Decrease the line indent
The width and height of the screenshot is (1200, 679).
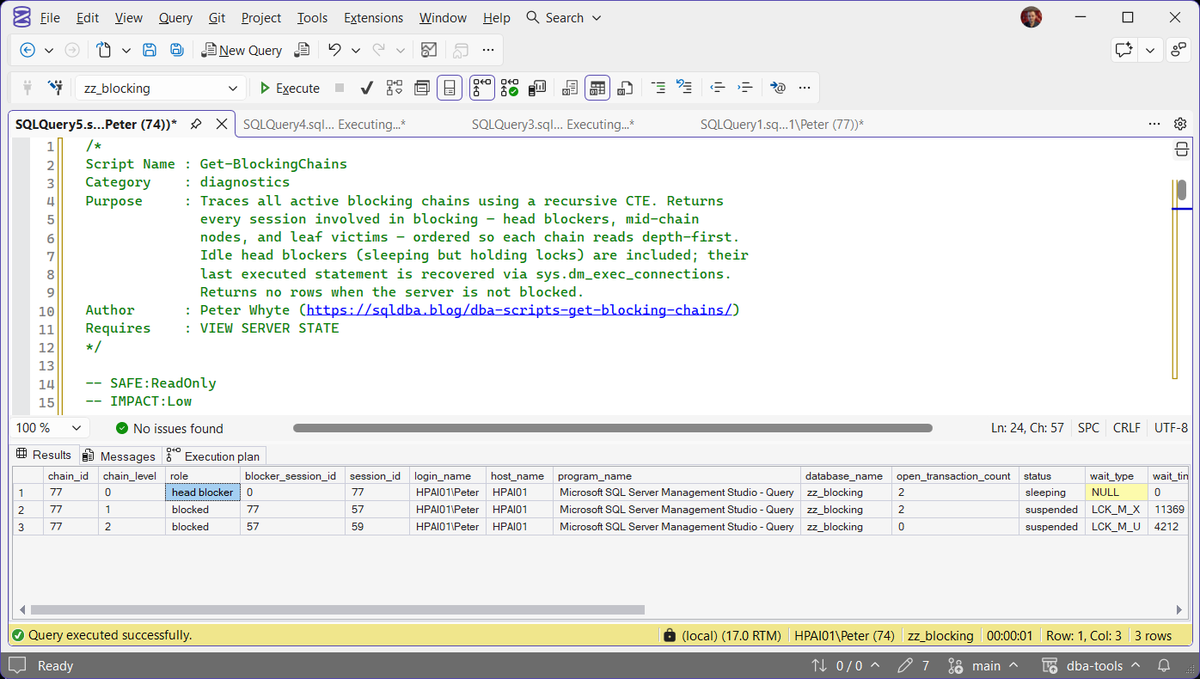click(x=717, y=88)
